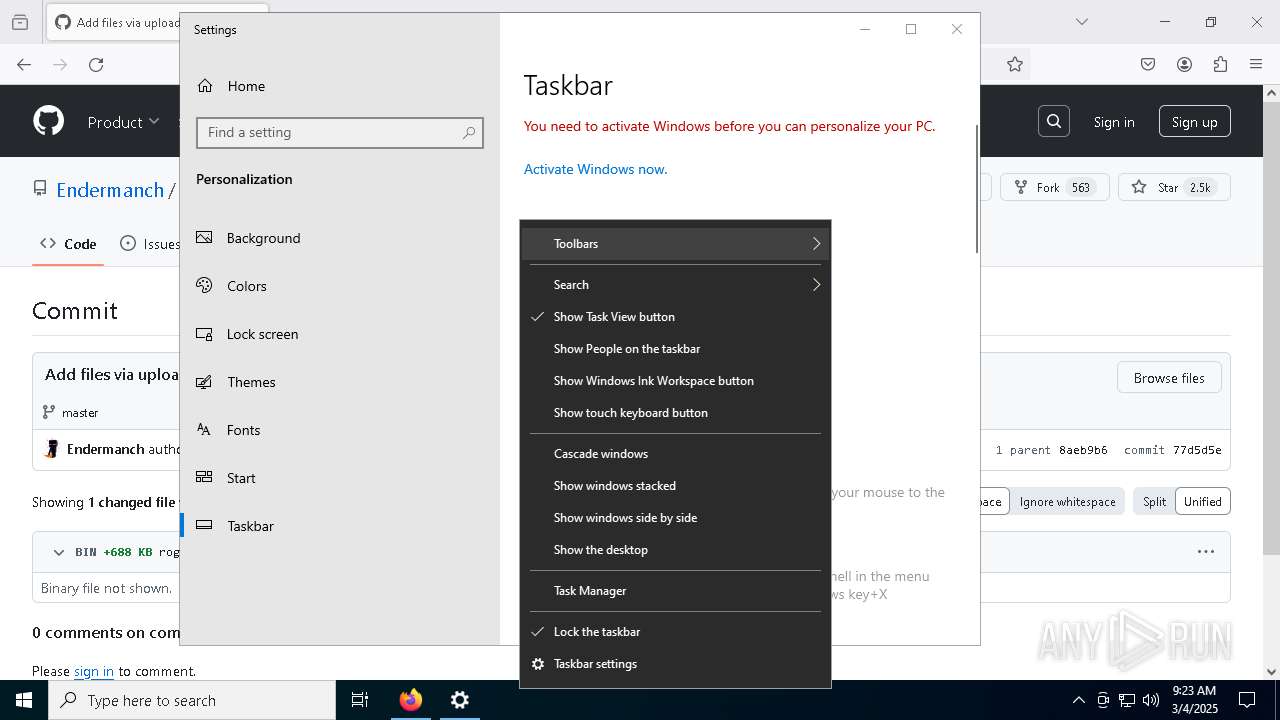Select Taskbar icon in Settings sidebar
This screenshot has width=1280, height=720.
204,526
